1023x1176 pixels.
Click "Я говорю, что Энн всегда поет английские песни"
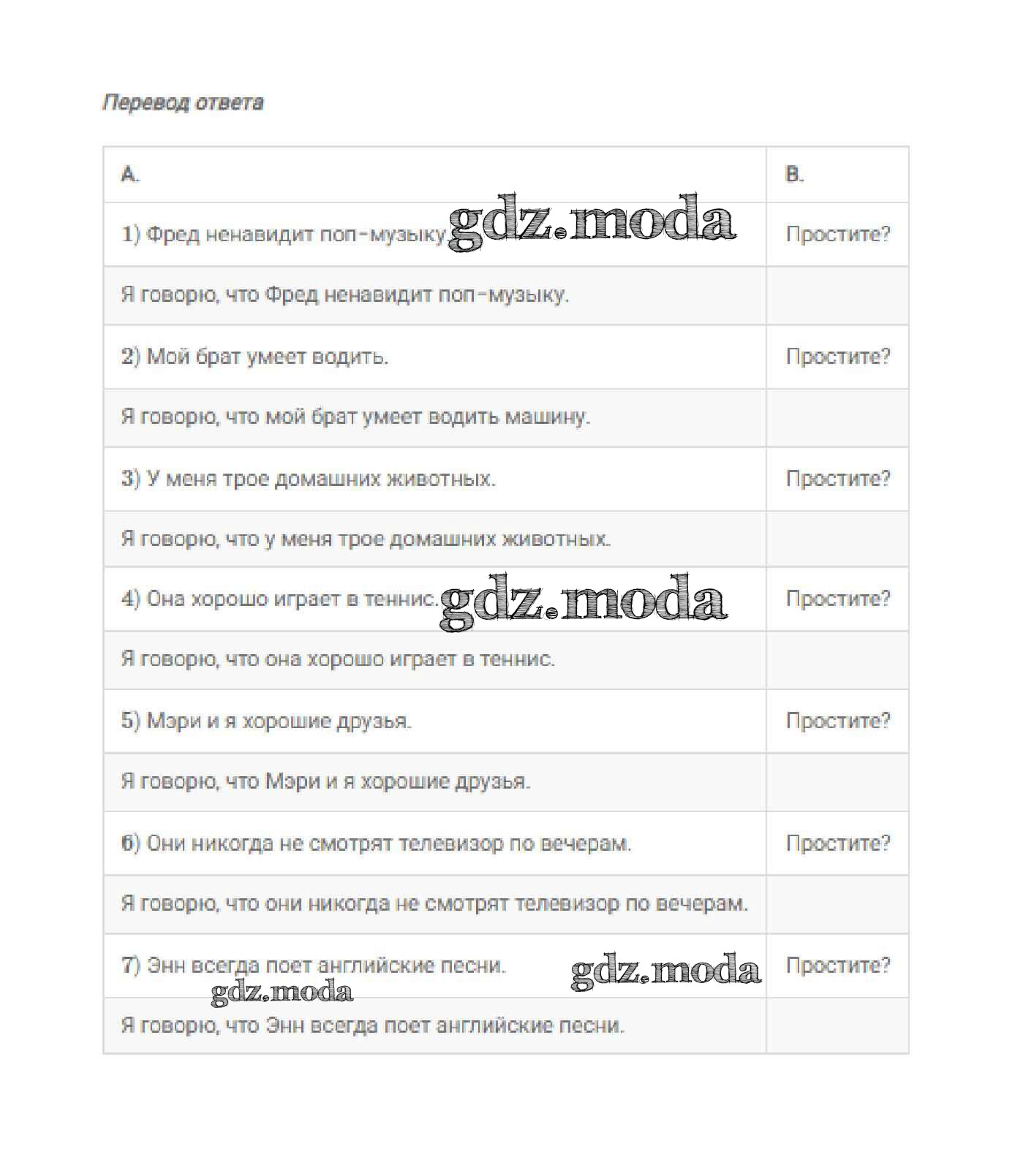[x=372, y=1026]
